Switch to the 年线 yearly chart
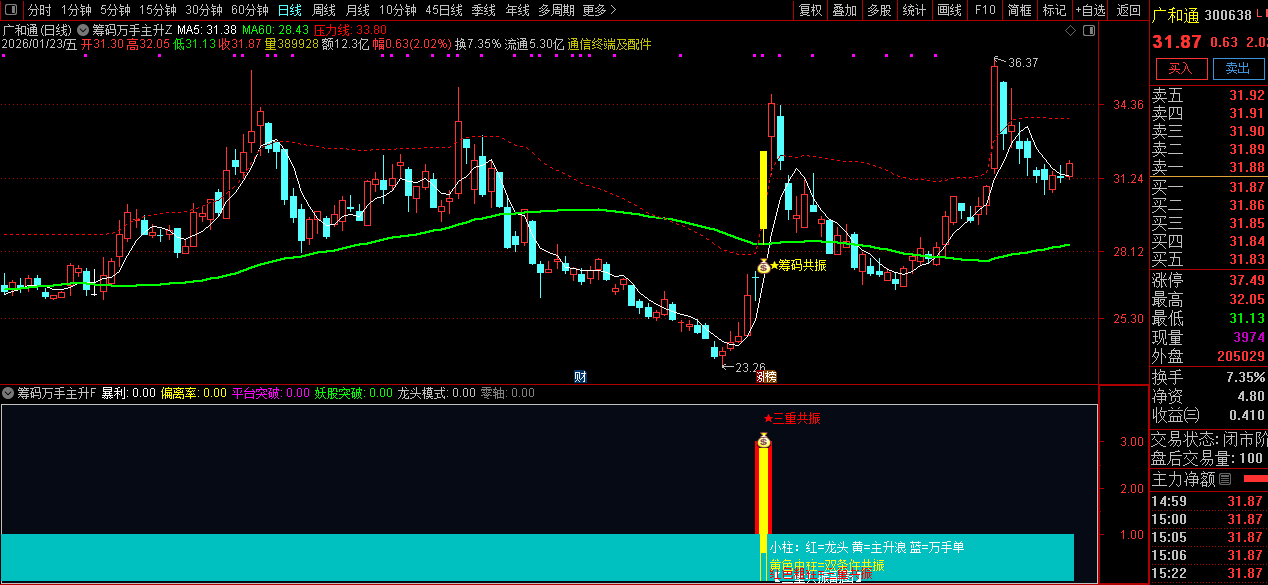The height and width of the screenshot is (585, 1268). click(518, 10)
